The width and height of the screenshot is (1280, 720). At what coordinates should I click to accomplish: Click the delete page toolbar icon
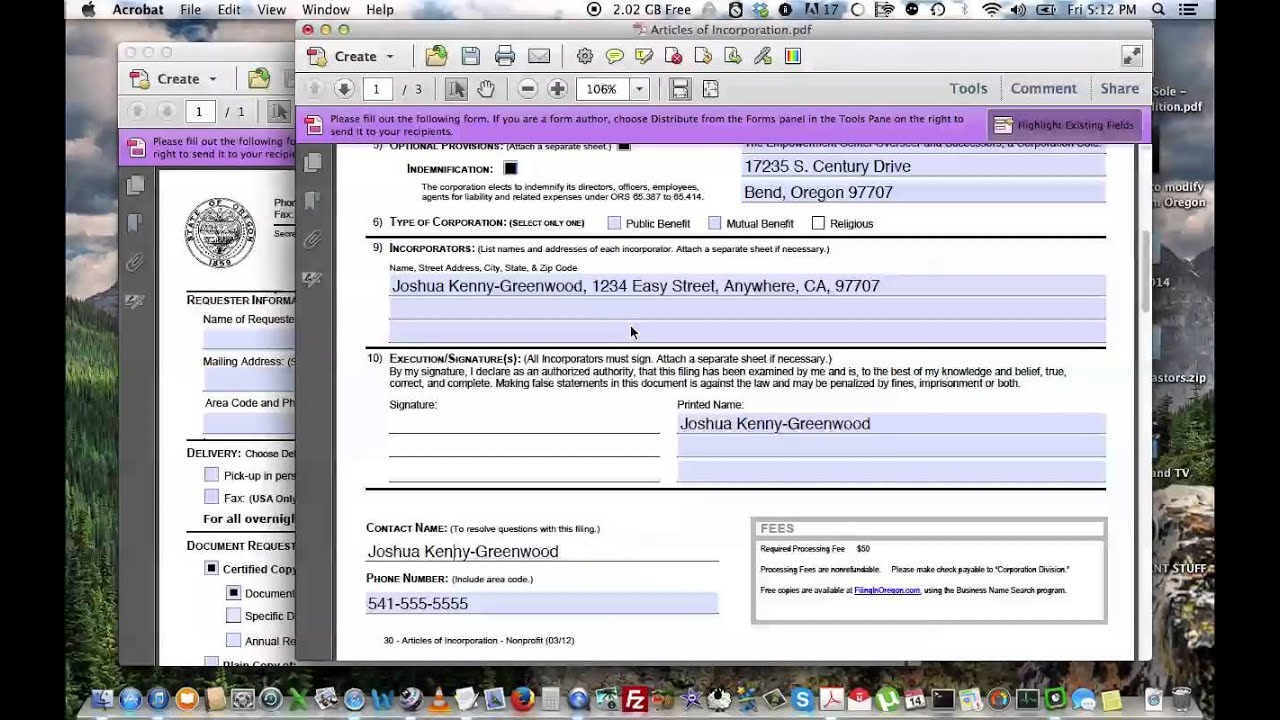click(674, 56)
